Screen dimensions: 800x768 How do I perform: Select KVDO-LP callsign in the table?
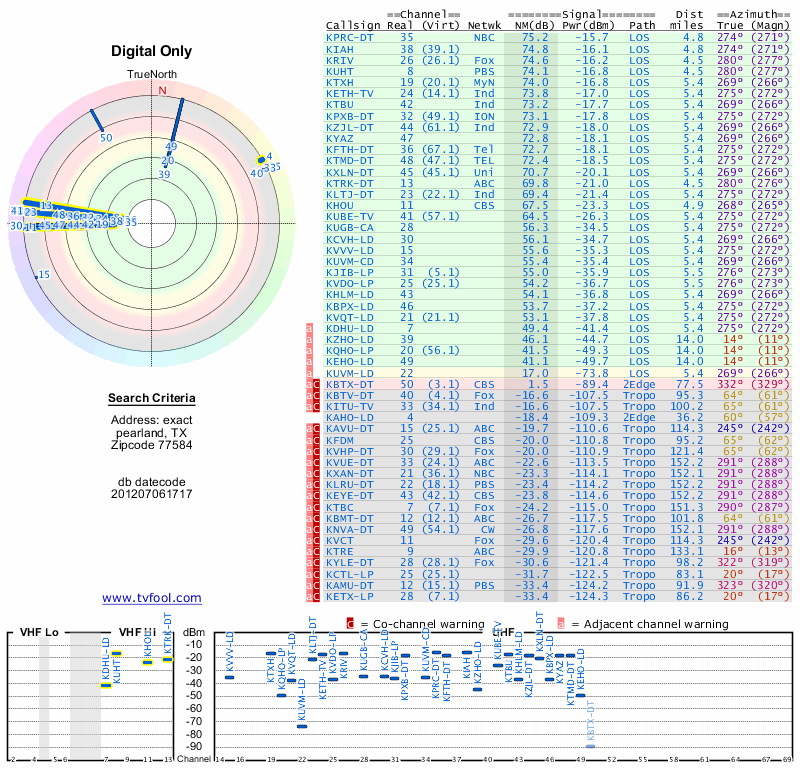349,284
